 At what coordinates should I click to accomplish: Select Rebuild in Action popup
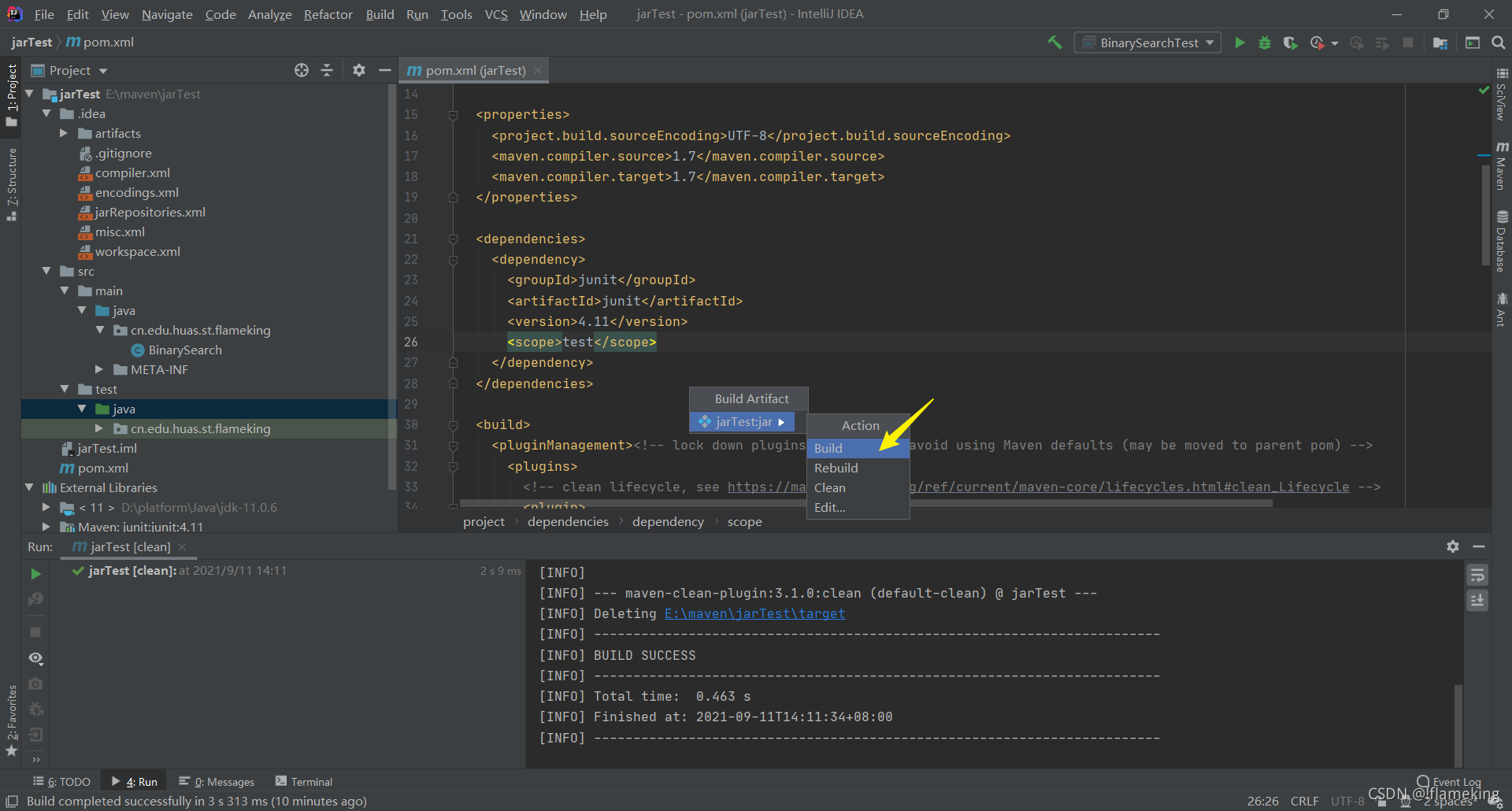point(858,468)
